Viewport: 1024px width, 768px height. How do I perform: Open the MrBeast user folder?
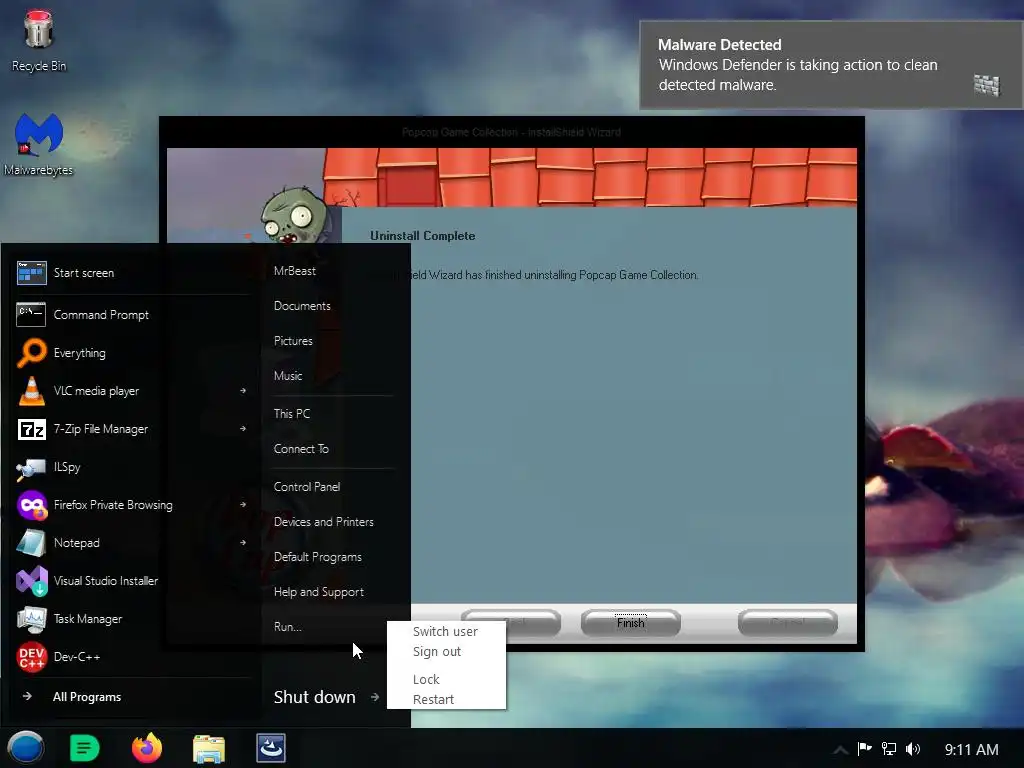pyautogui.click(x=295, y=271)
